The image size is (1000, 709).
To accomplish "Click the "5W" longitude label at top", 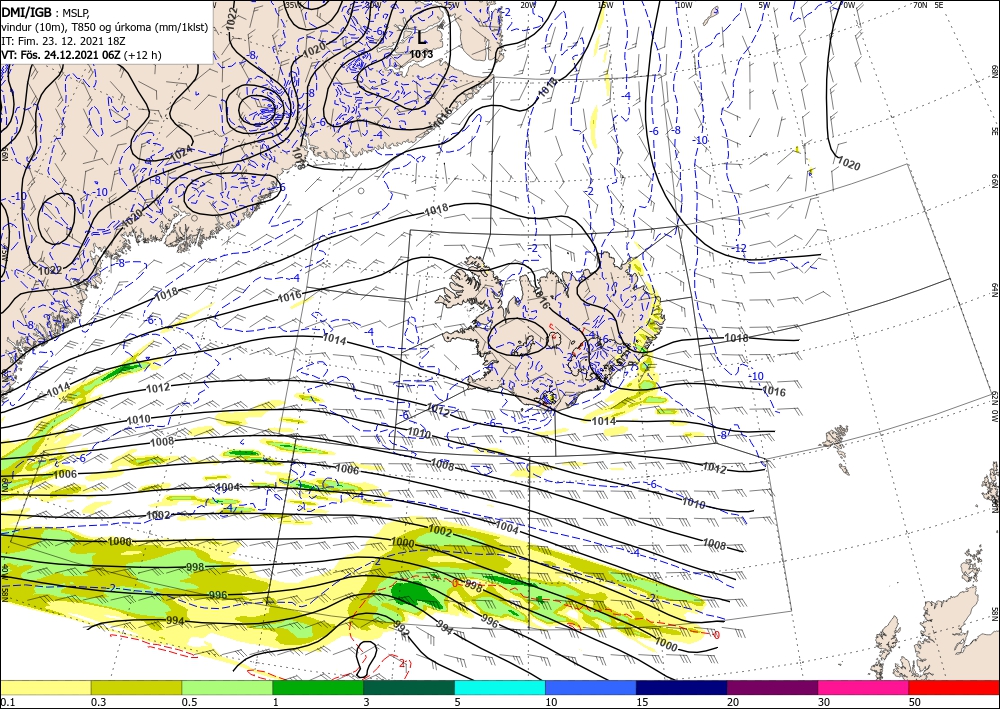I will pyautogui.click(x=765, y=5).
